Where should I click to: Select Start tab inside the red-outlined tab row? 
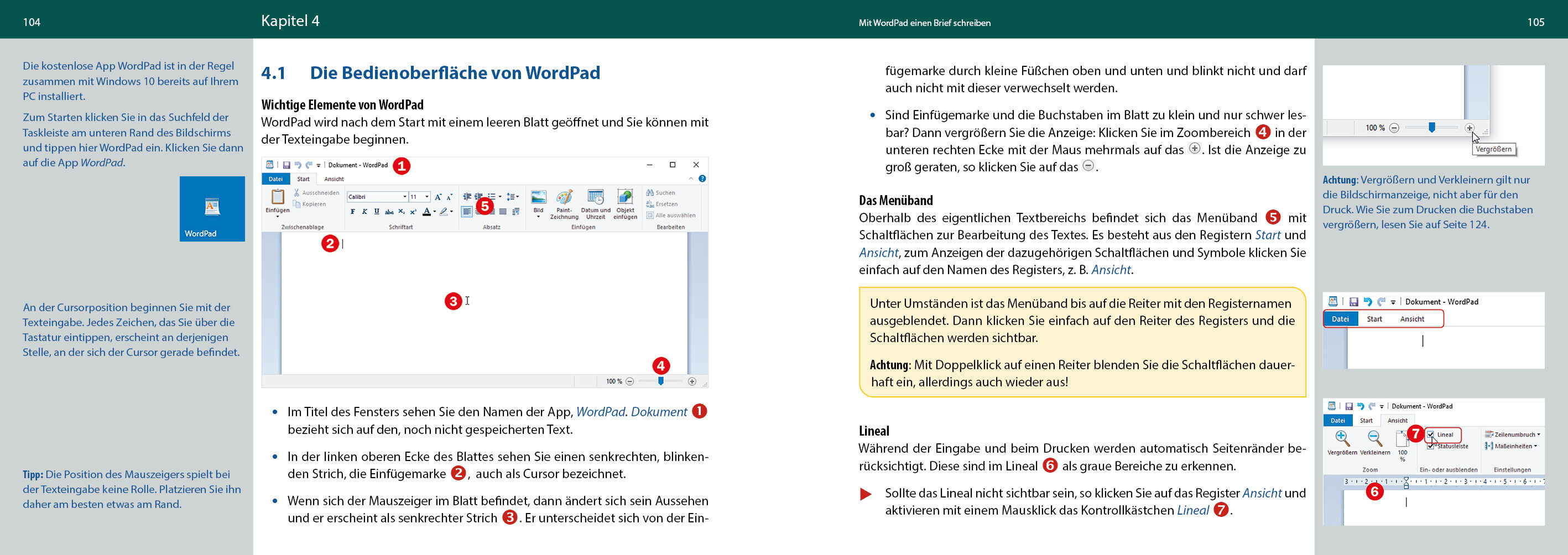(x=1374, y=319)
